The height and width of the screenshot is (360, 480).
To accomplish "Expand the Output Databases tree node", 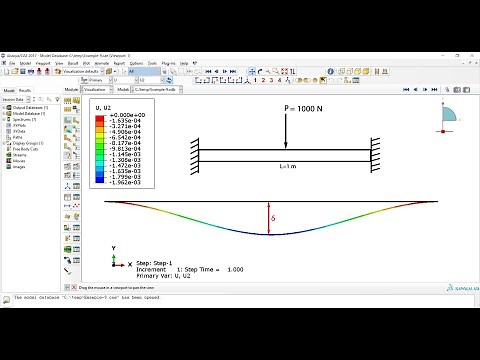I will [4, 108].
